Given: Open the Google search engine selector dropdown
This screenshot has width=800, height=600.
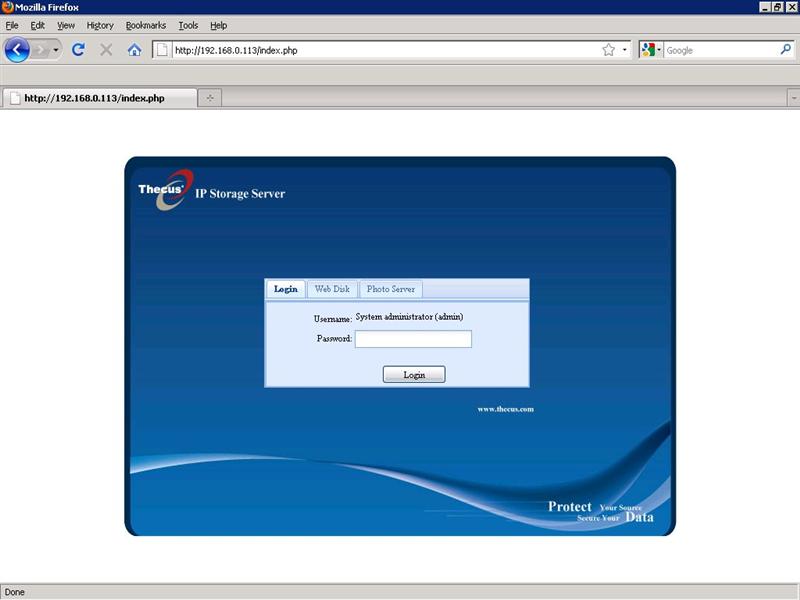Looking at the screenshot, I should coord(652,50).
